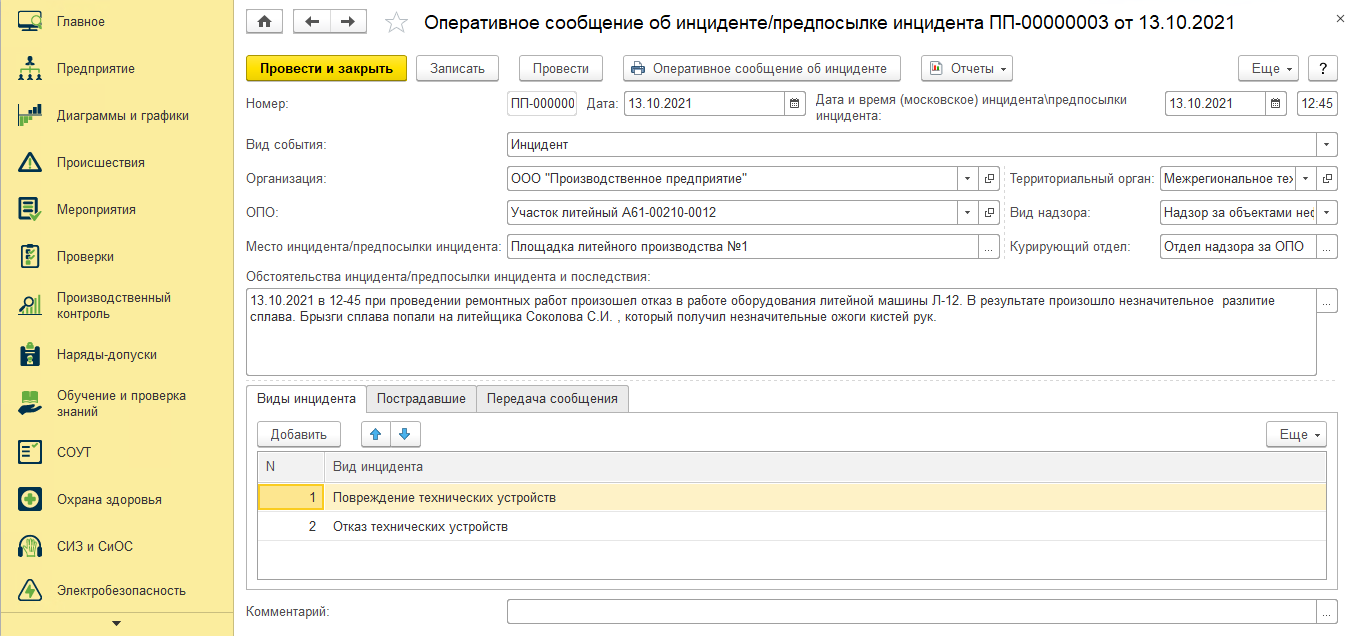Close the document with the X

(x=1340, y=19)
